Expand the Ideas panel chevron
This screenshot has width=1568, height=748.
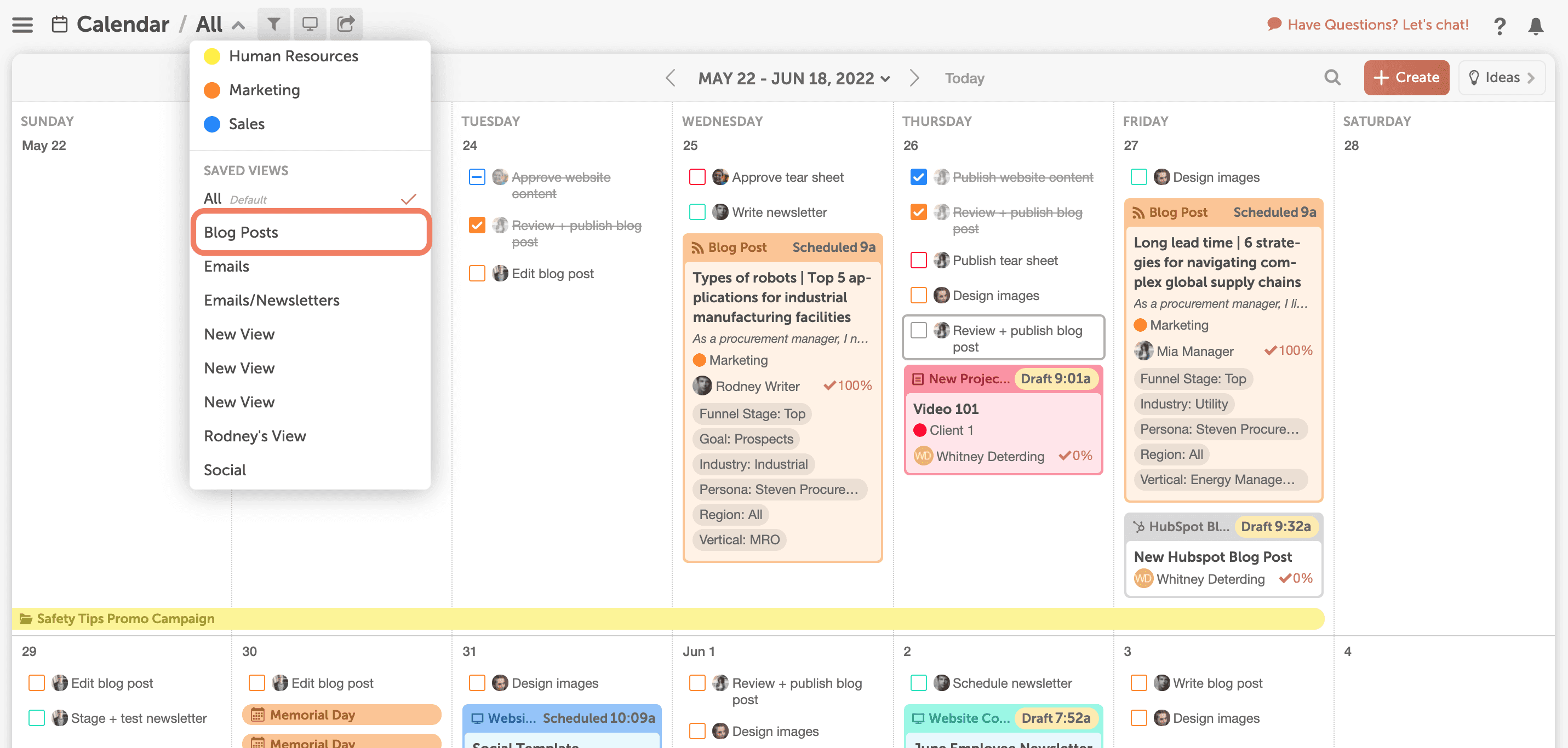click(x=1530, y=78)
